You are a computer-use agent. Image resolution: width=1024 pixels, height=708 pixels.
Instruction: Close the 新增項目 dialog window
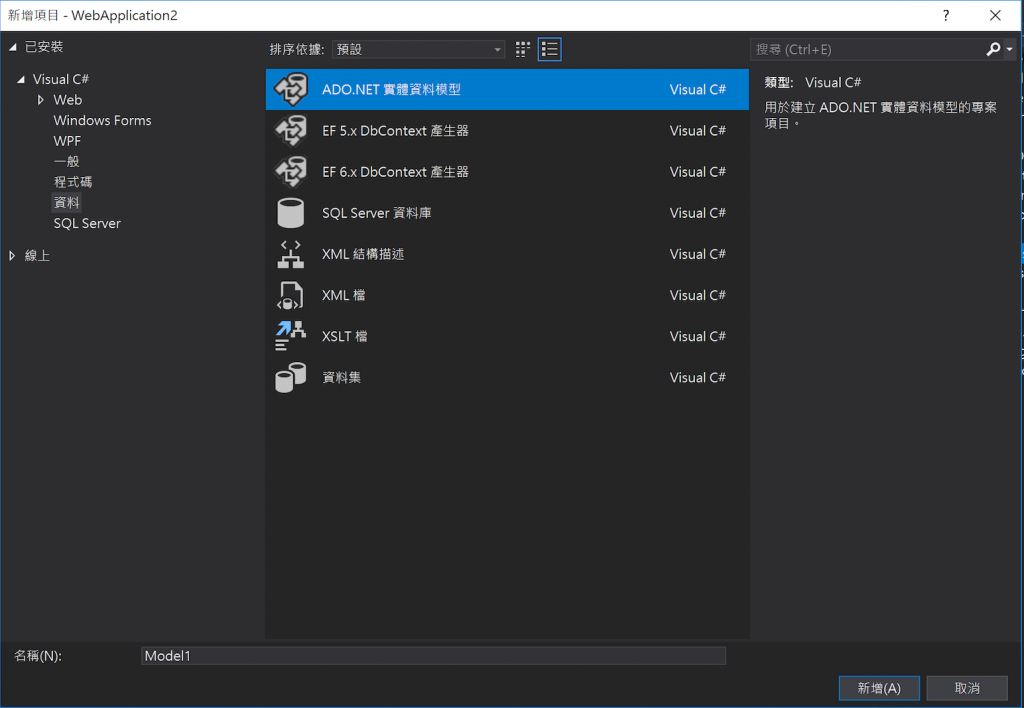[x=995, y=15]
